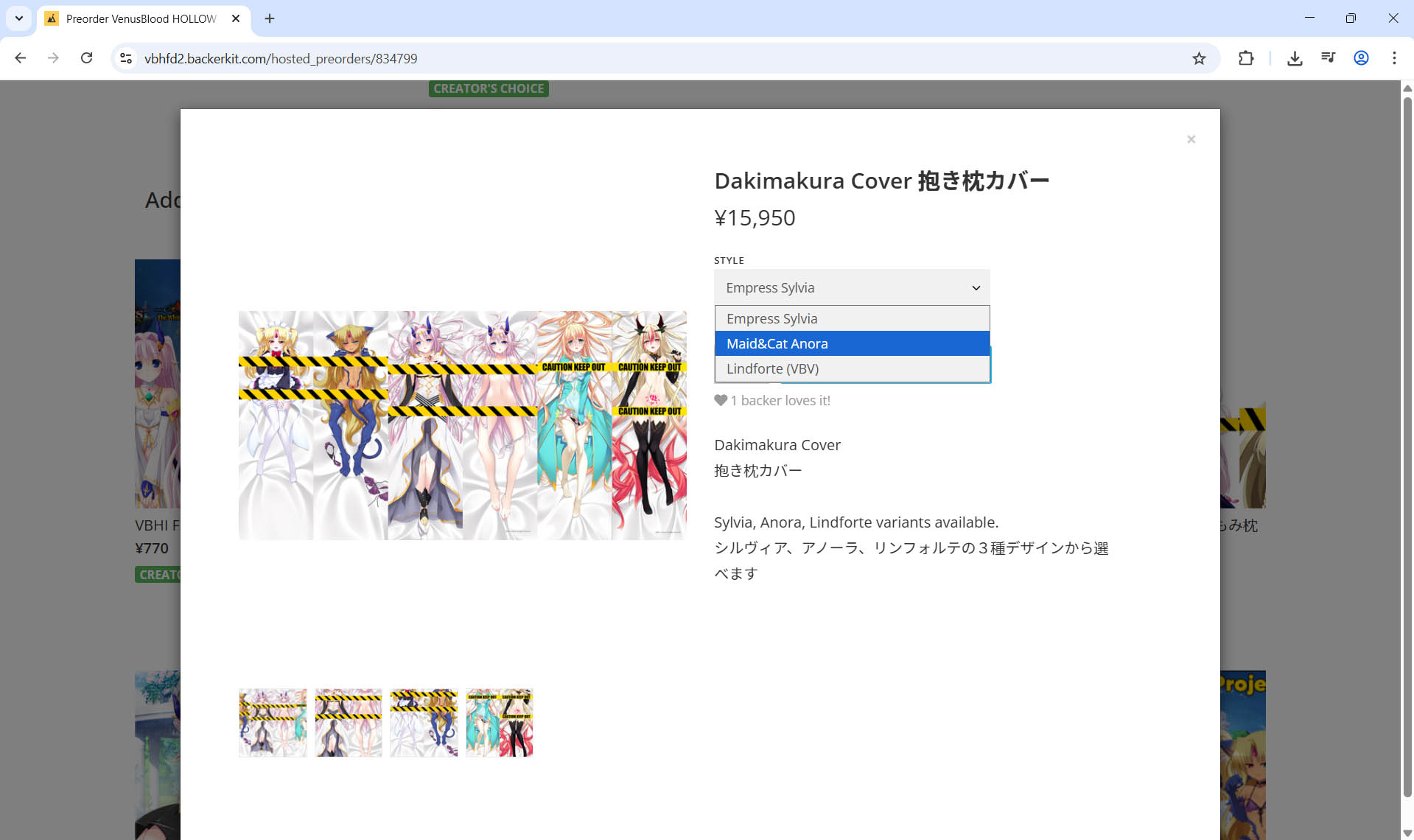Show the first dakimakura thumbnail
Viewport: 1414px width, 840px height.
273,722
